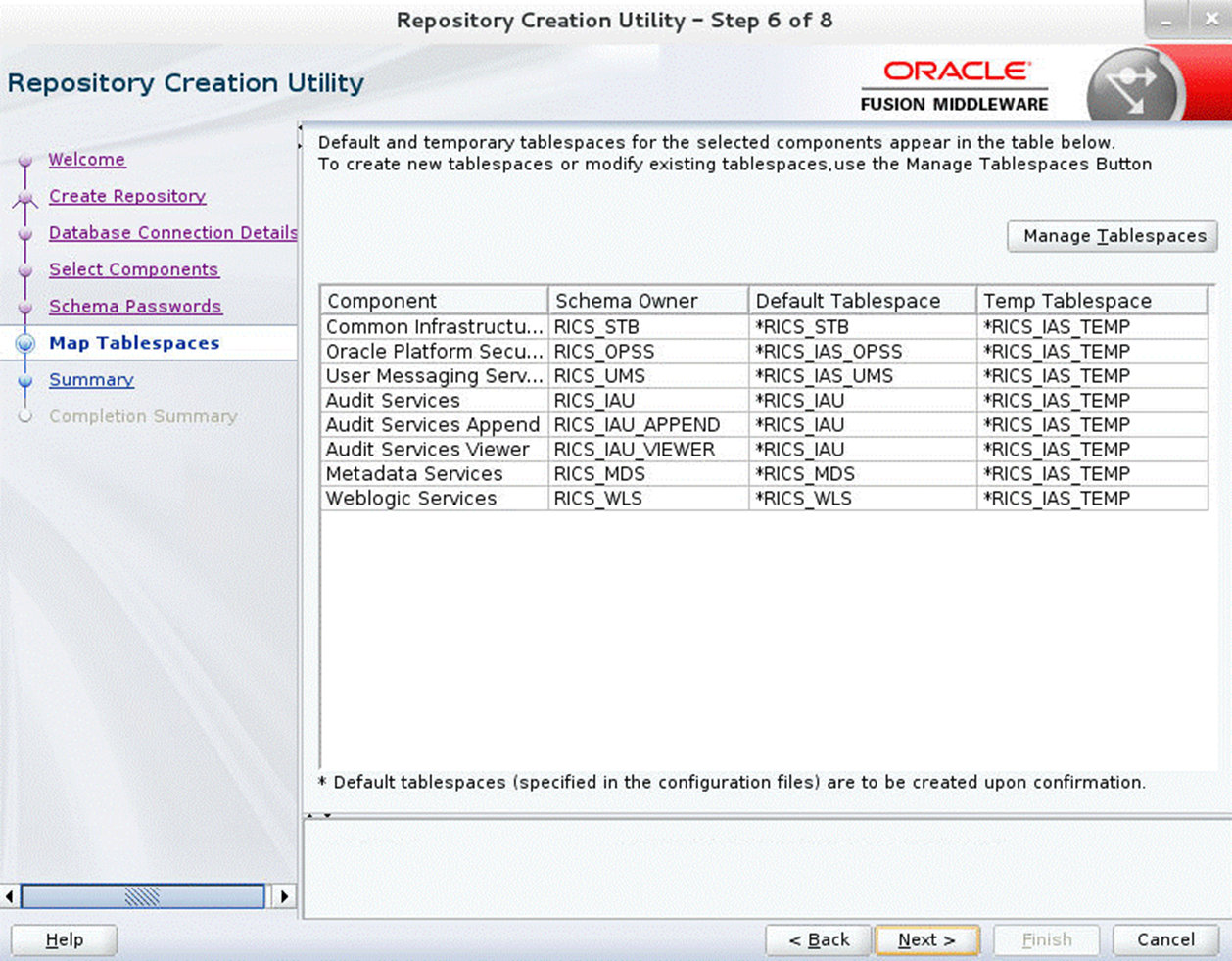Open Help from the bottom bar
The width and height of the screenshot is (1232, 961).
tap(63, 939)
